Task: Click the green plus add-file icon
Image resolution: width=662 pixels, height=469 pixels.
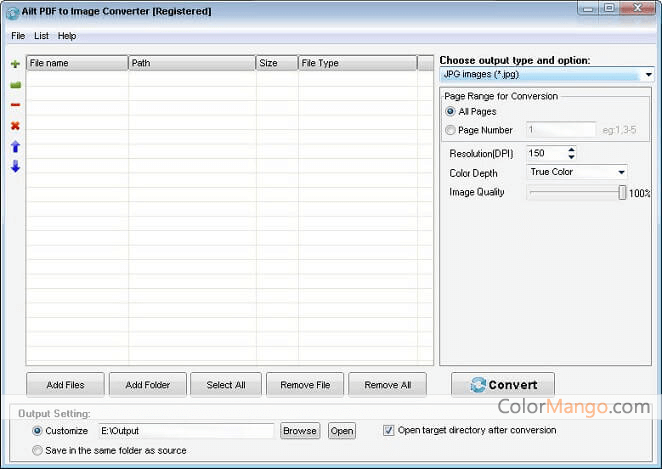Action: point(15,64)
